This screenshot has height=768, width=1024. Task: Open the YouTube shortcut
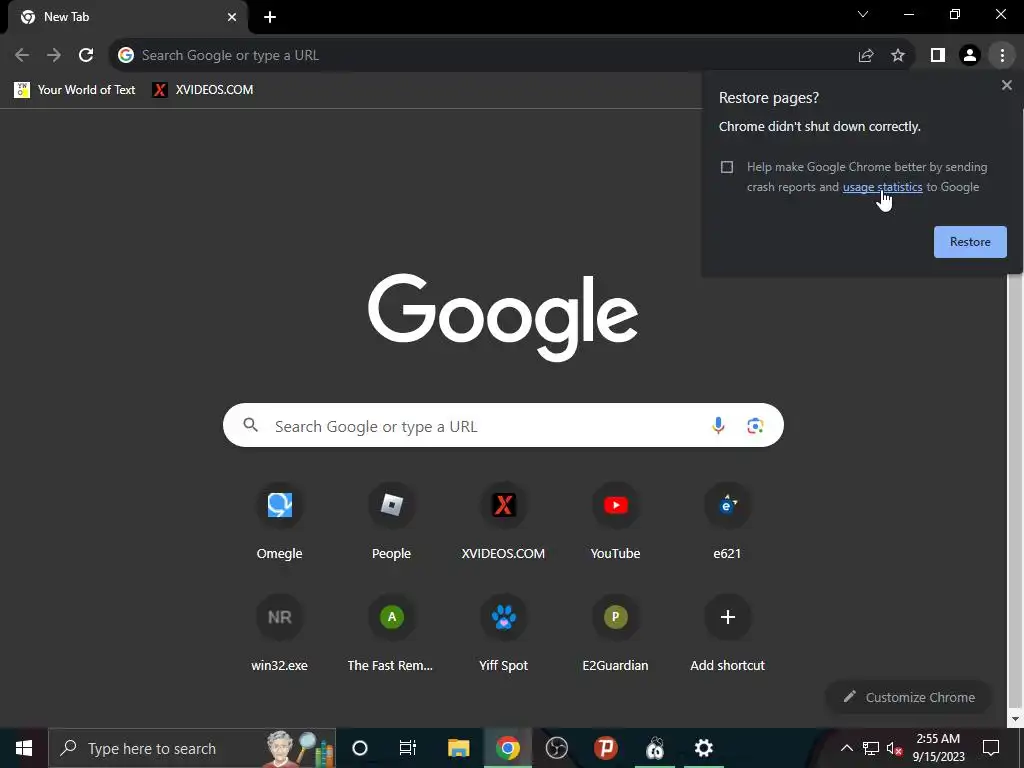tap(615, 522)
